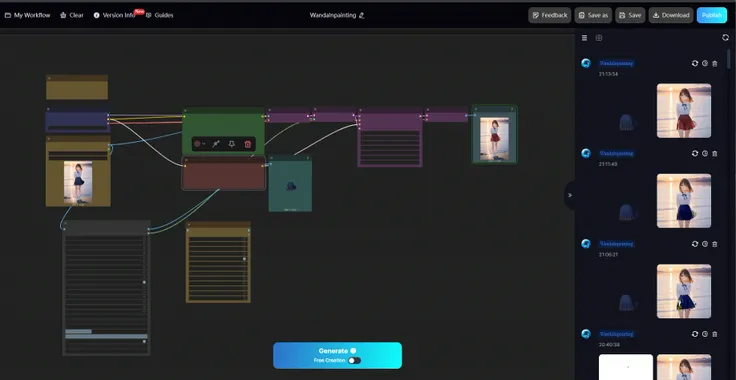Open result thumbnail of 21:06:21 entry
Screen dimensions: 736x380
(684, 291)
